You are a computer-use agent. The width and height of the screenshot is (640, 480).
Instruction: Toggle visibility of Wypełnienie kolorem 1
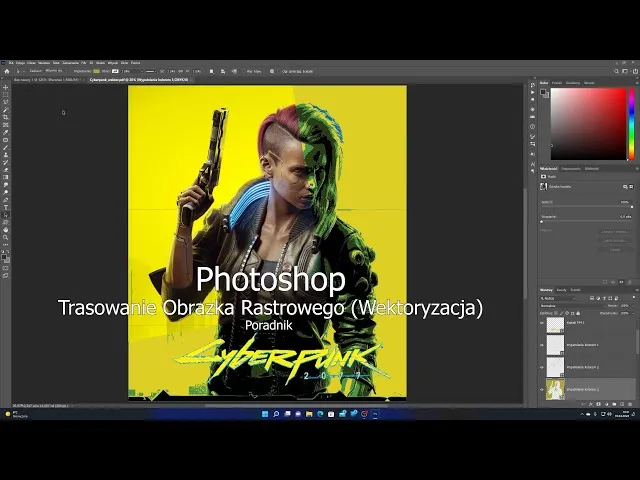tap(542, 345)
